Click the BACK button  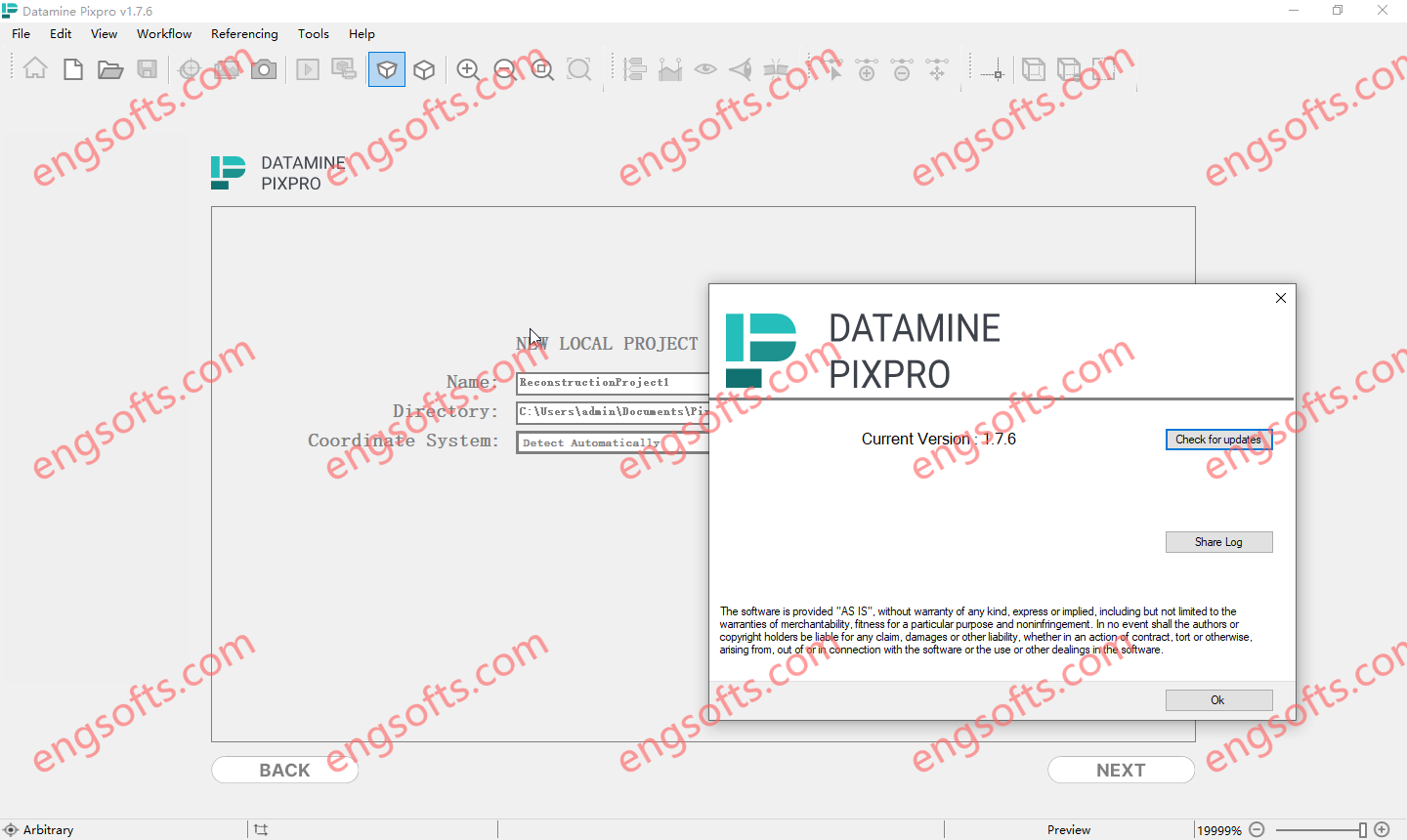tap(284, 770)
